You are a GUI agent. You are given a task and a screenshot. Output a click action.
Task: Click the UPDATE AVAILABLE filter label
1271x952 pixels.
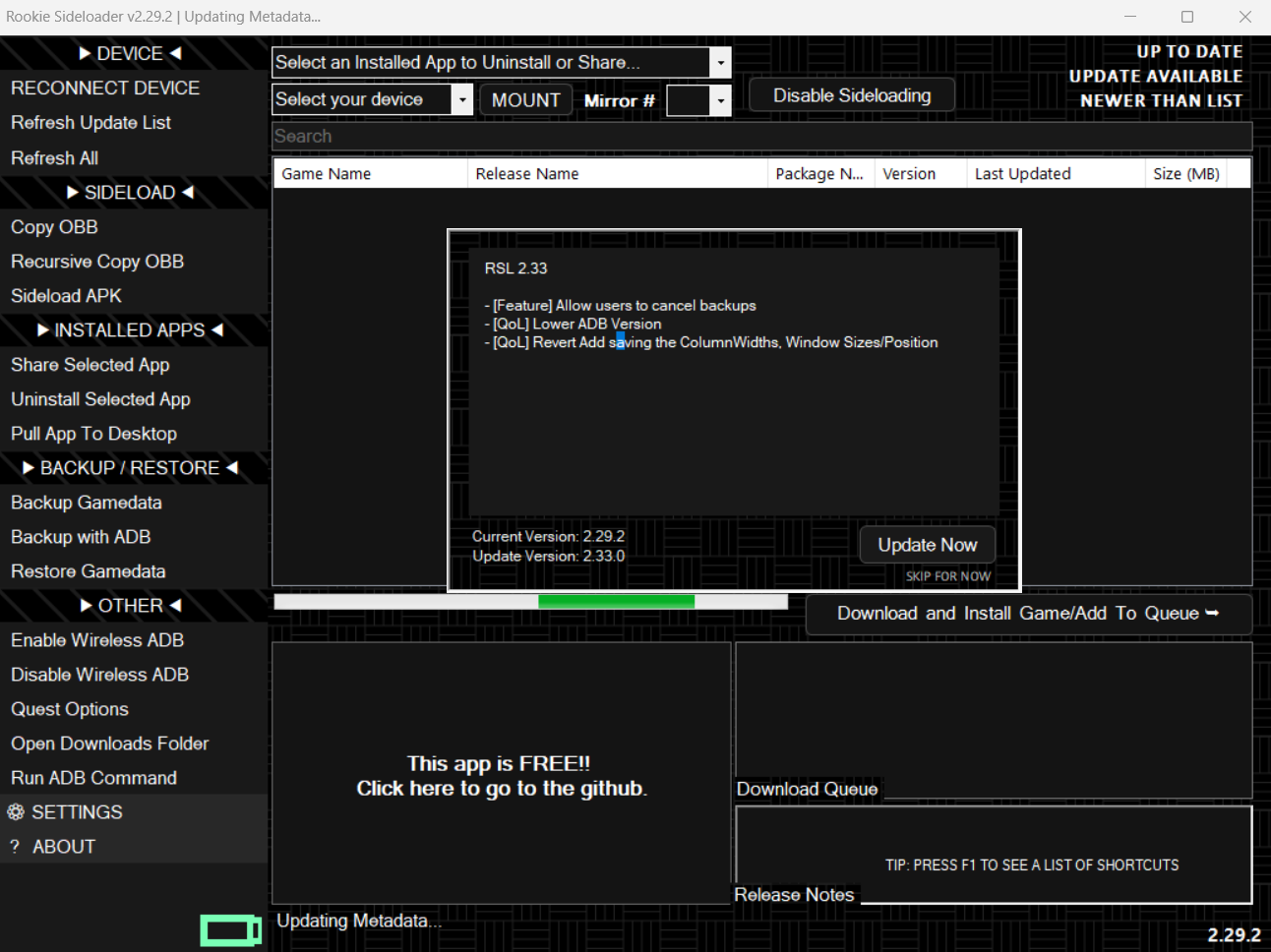[1156, 77]
